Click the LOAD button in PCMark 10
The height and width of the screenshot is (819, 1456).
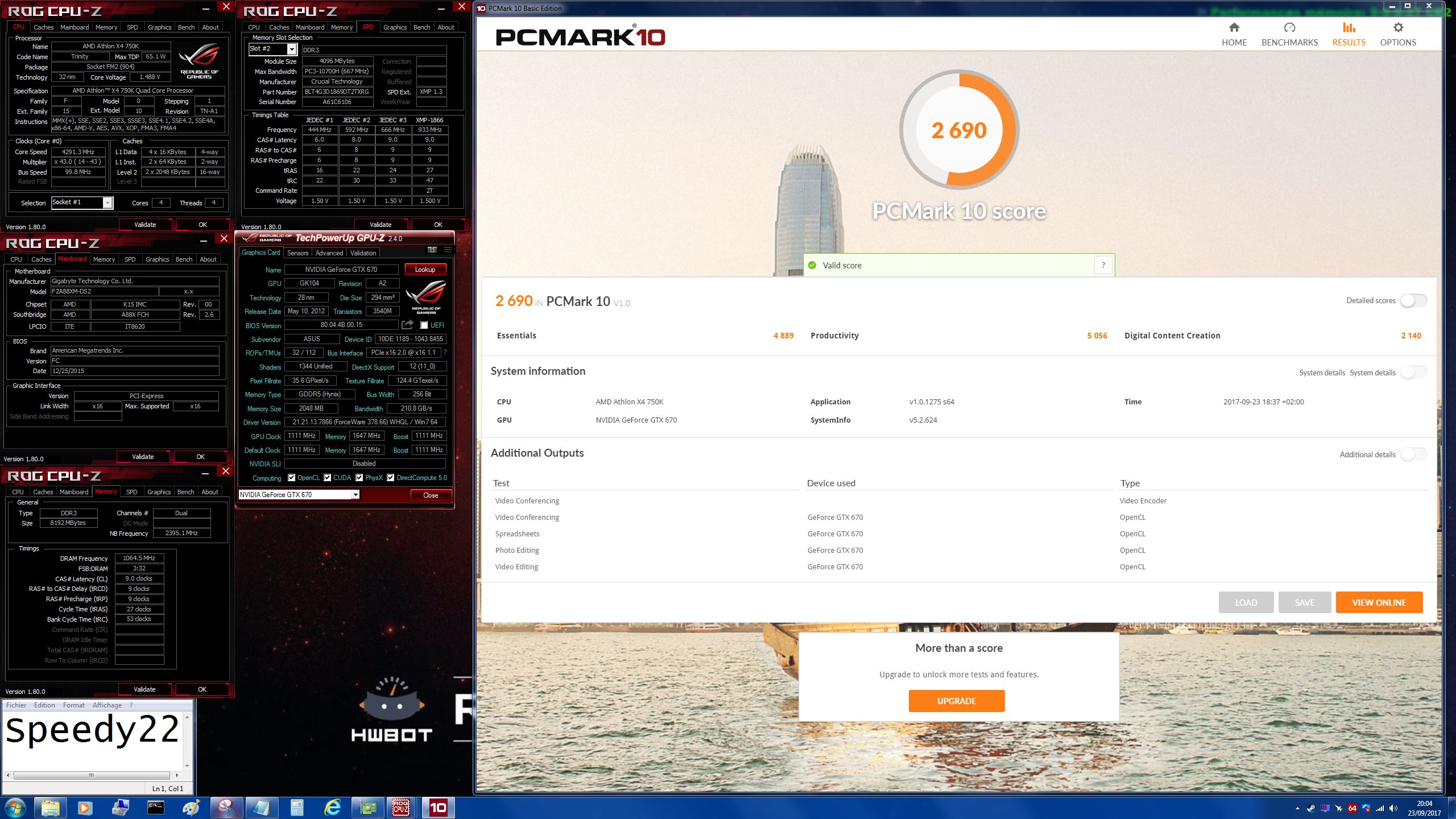click(1246, 602)
